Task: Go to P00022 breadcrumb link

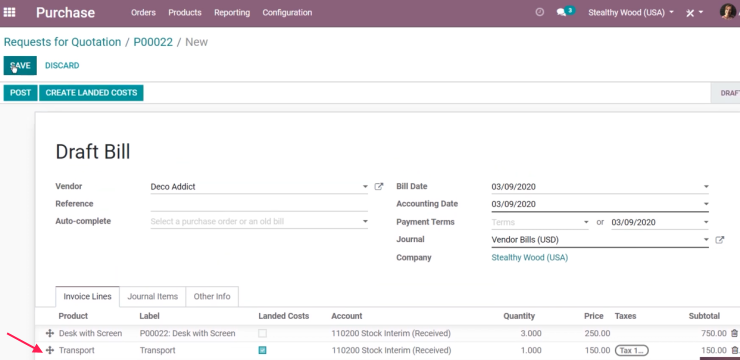Action: point(153,42)
